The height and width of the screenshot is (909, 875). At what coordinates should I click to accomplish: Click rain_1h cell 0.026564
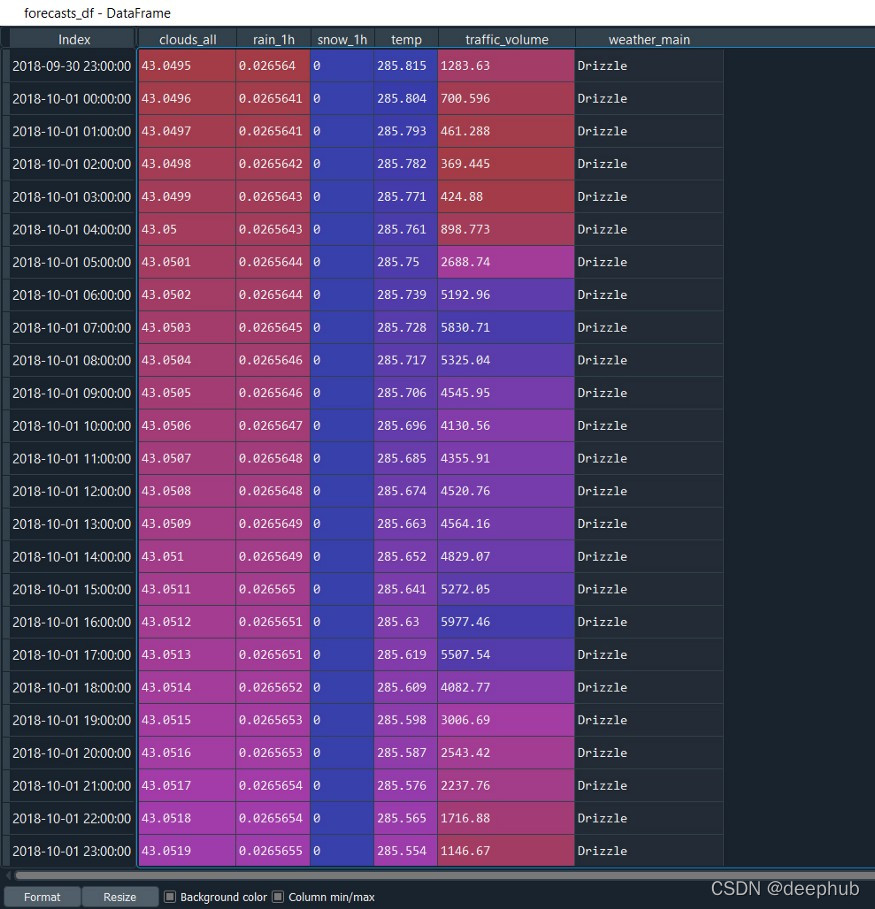pyautogui.click(x=273, y=66)
